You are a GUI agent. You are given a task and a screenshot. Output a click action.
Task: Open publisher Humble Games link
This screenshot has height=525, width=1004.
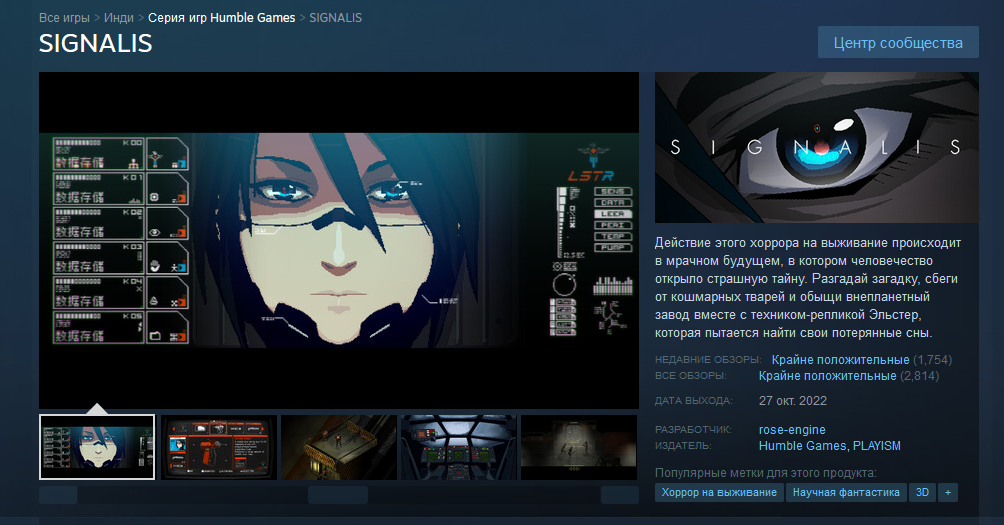(802, 446)
